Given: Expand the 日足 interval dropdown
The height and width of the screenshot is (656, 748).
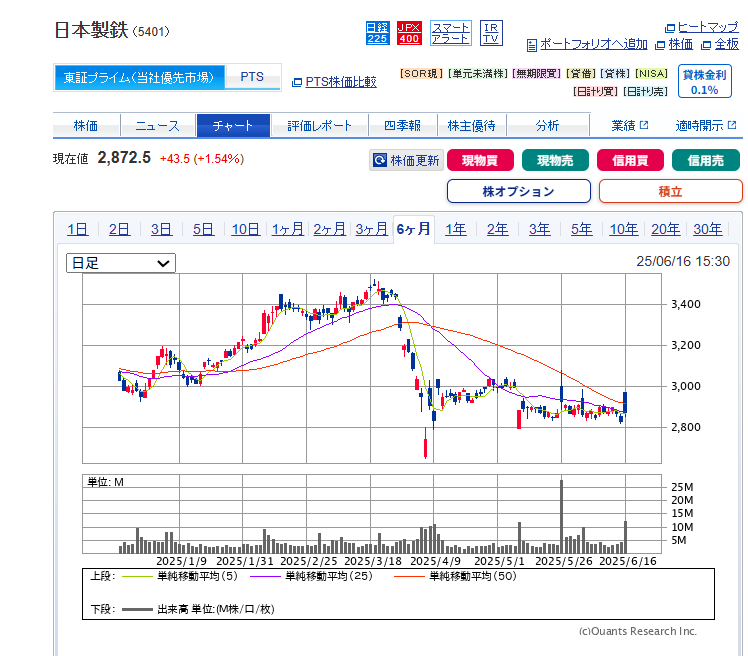Looking at the screenshot, I should 121,263.
